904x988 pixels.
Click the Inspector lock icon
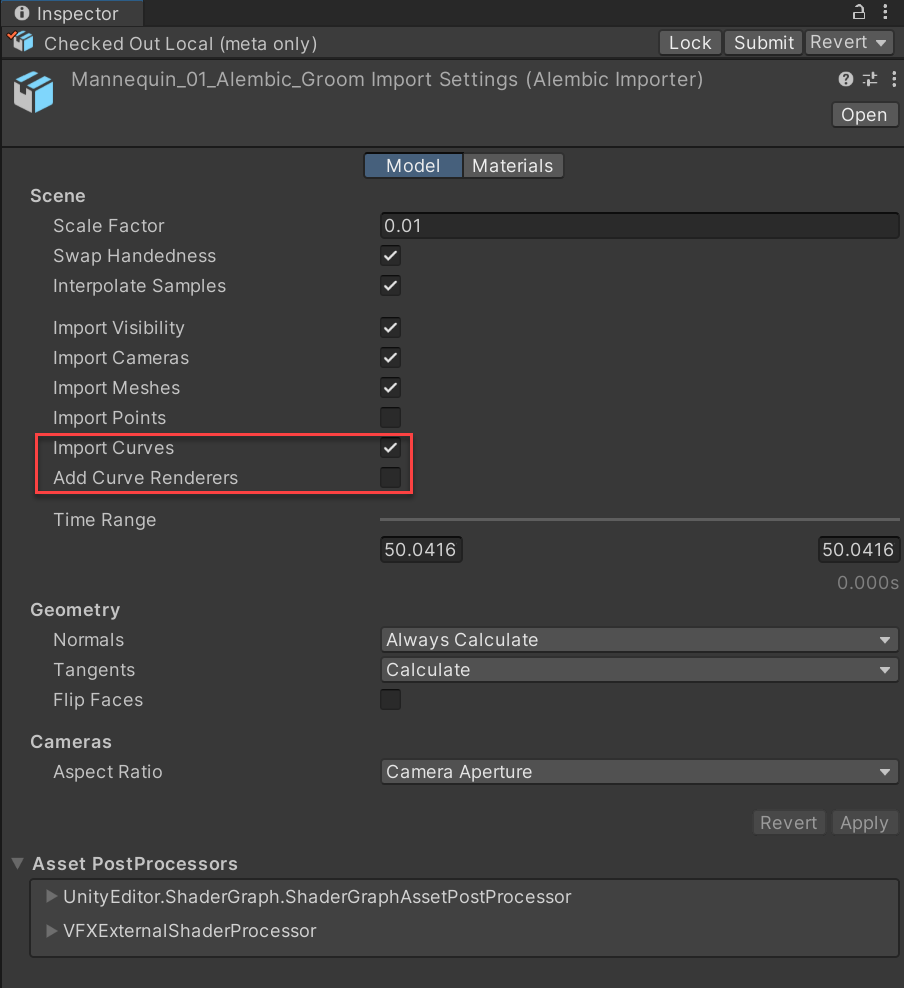[858, 13]
